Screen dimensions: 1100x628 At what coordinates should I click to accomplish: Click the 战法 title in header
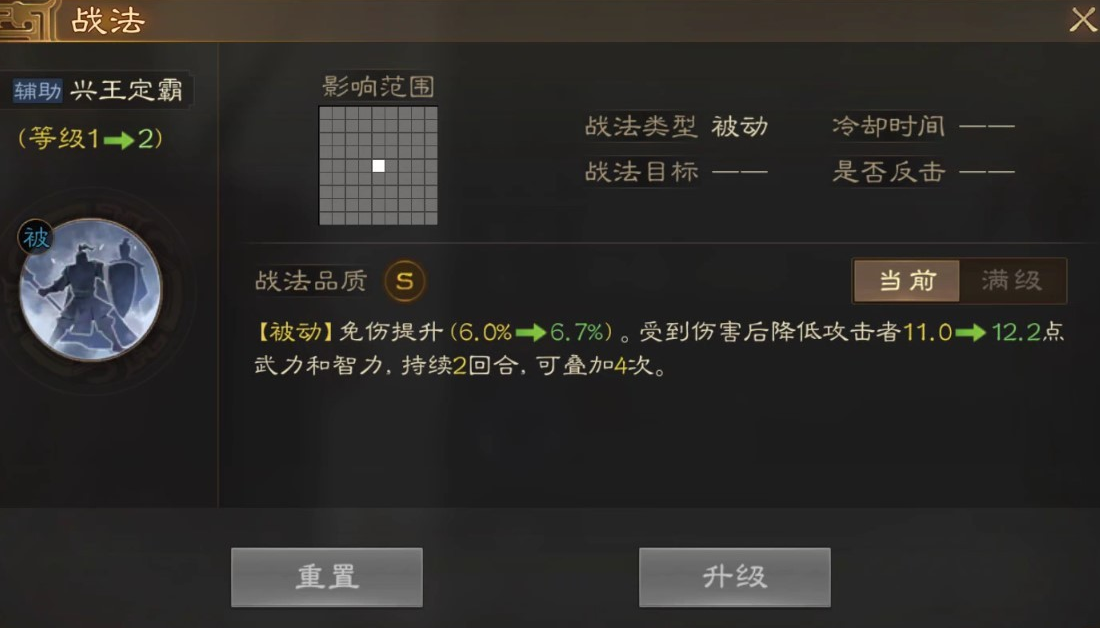click(x=108, y=20)
